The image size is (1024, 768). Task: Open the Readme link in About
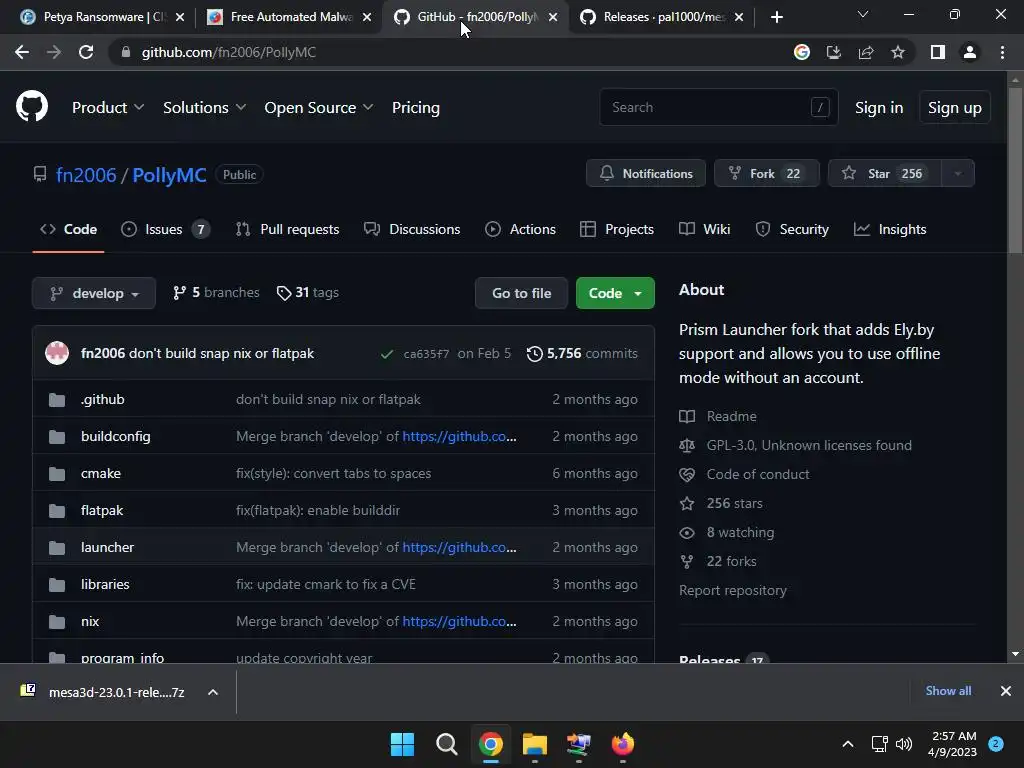click(731, 416)
